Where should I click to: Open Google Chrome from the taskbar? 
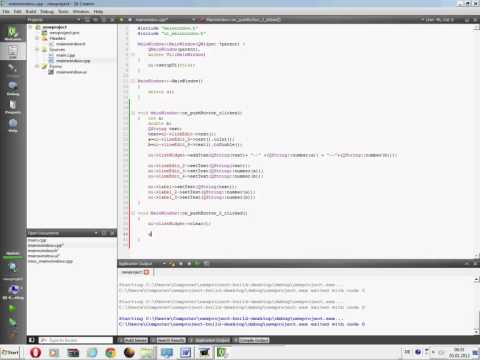click(x=110, y=352)
